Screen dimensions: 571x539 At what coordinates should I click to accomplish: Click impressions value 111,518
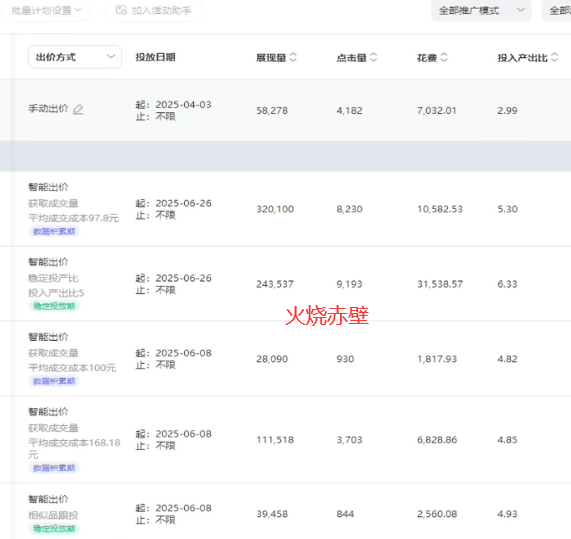[275, 440]
